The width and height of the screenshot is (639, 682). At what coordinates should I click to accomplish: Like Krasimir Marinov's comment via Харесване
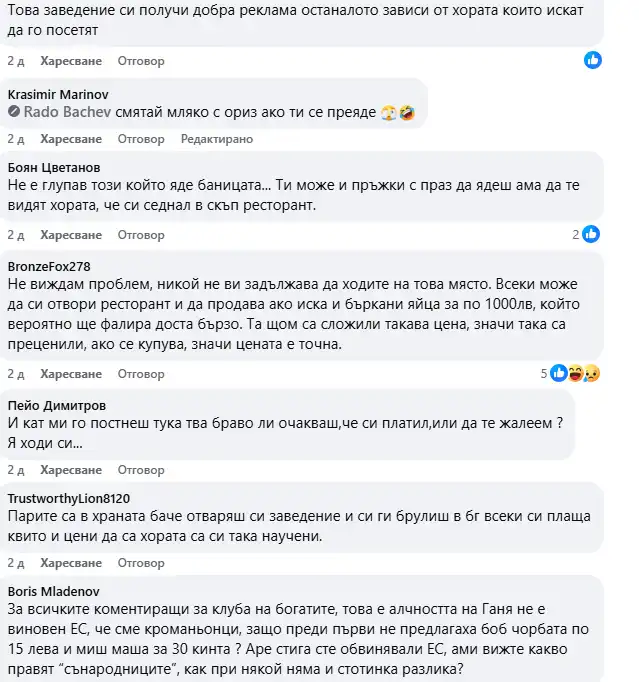tap(71, 139)
